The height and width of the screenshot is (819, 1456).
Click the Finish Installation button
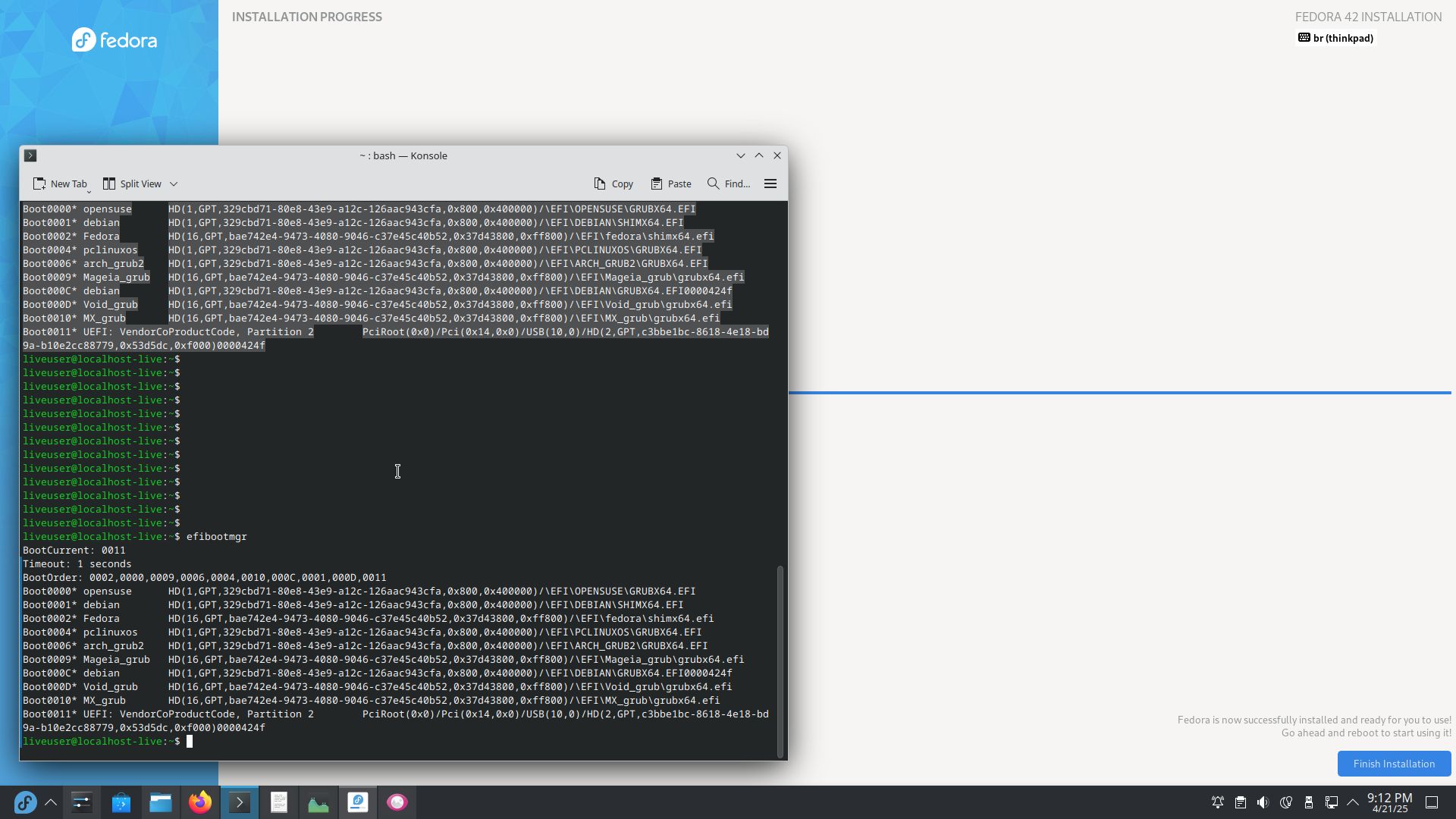click(x=1394, y=764)
